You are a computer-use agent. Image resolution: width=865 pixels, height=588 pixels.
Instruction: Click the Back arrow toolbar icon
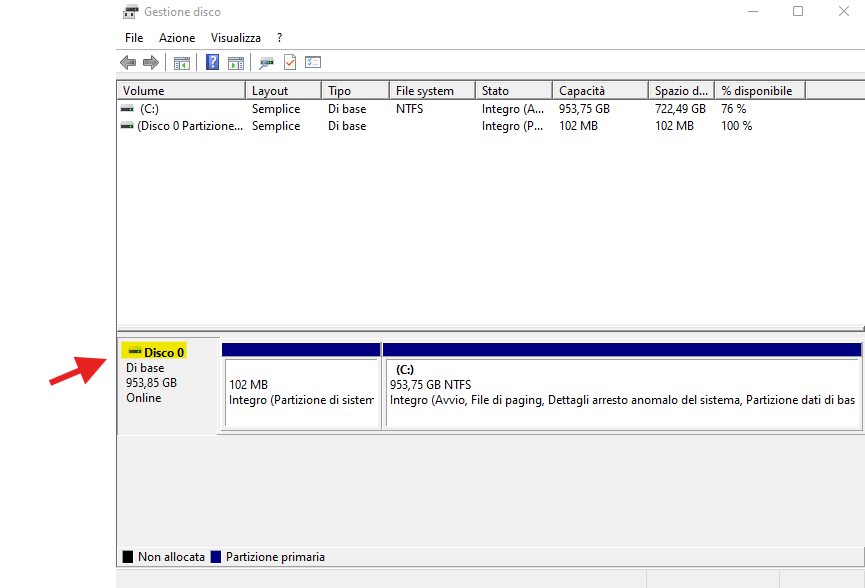[x=128, y=63]
